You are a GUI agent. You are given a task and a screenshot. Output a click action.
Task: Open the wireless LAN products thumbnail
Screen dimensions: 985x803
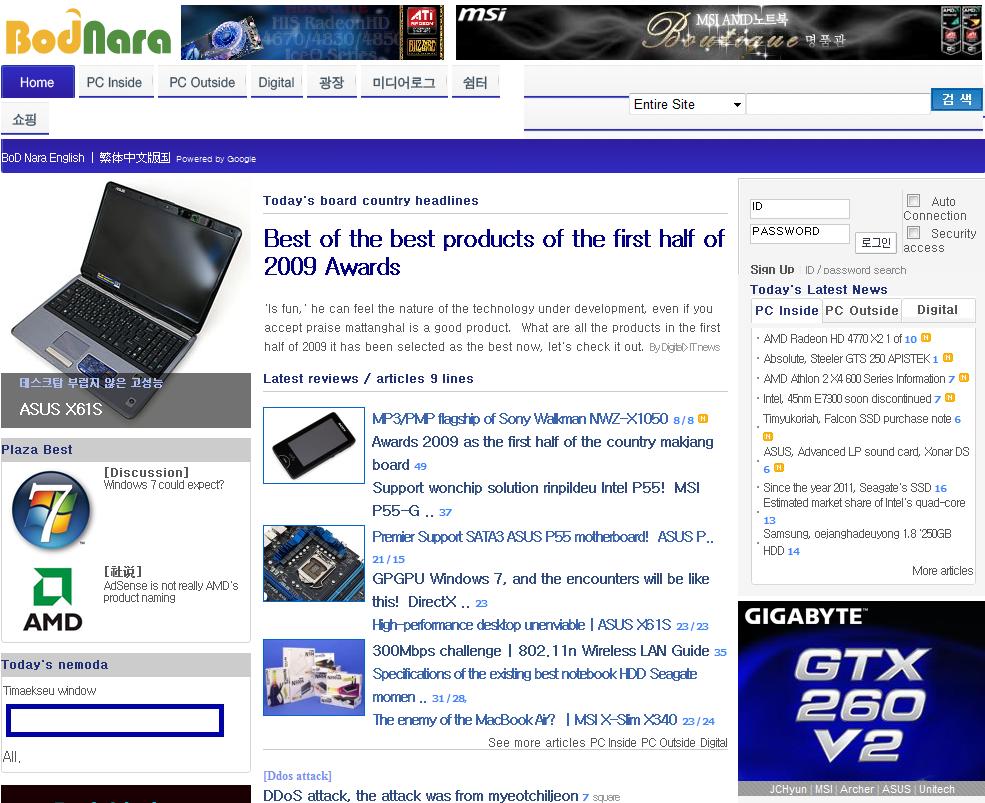pyautogui.click(x=313, y=677)
